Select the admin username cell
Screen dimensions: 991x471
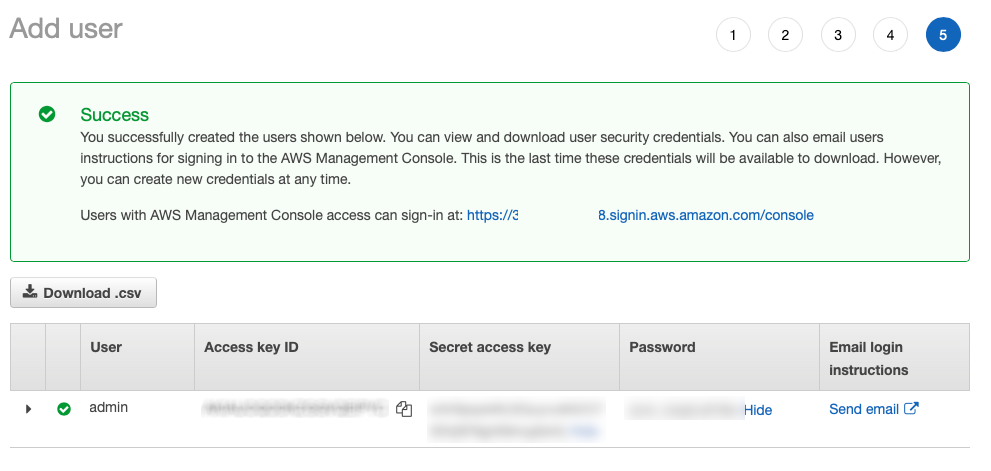(109, 407)
